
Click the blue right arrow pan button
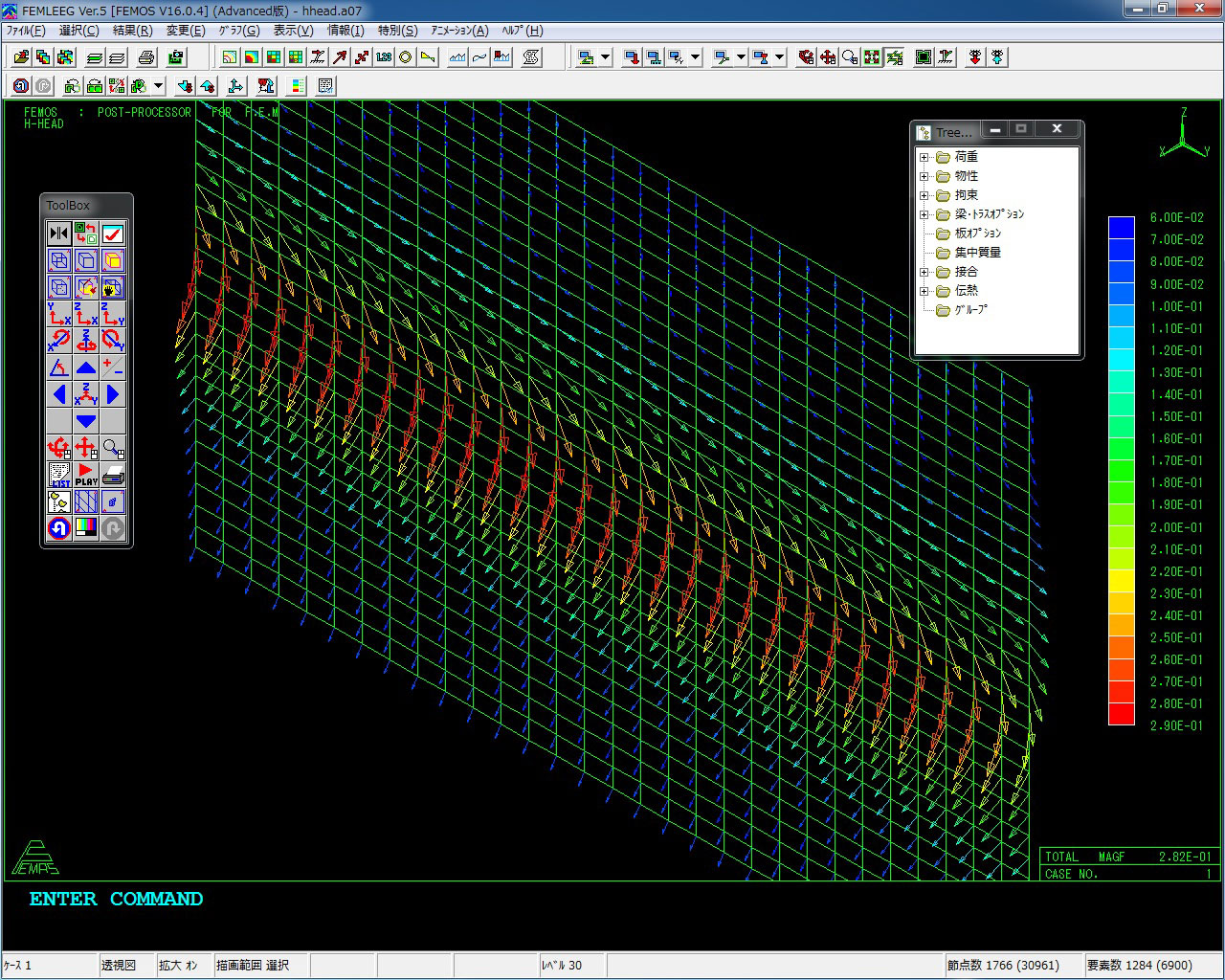(x=113, y=394)
